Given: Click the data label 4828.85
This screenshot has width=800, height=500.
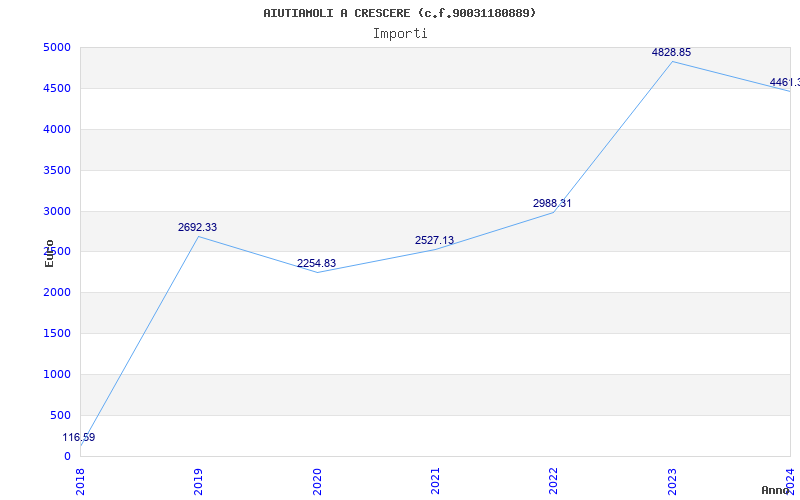Looking at the screenshot, I should pyautogui.click(x=671, y=52).
